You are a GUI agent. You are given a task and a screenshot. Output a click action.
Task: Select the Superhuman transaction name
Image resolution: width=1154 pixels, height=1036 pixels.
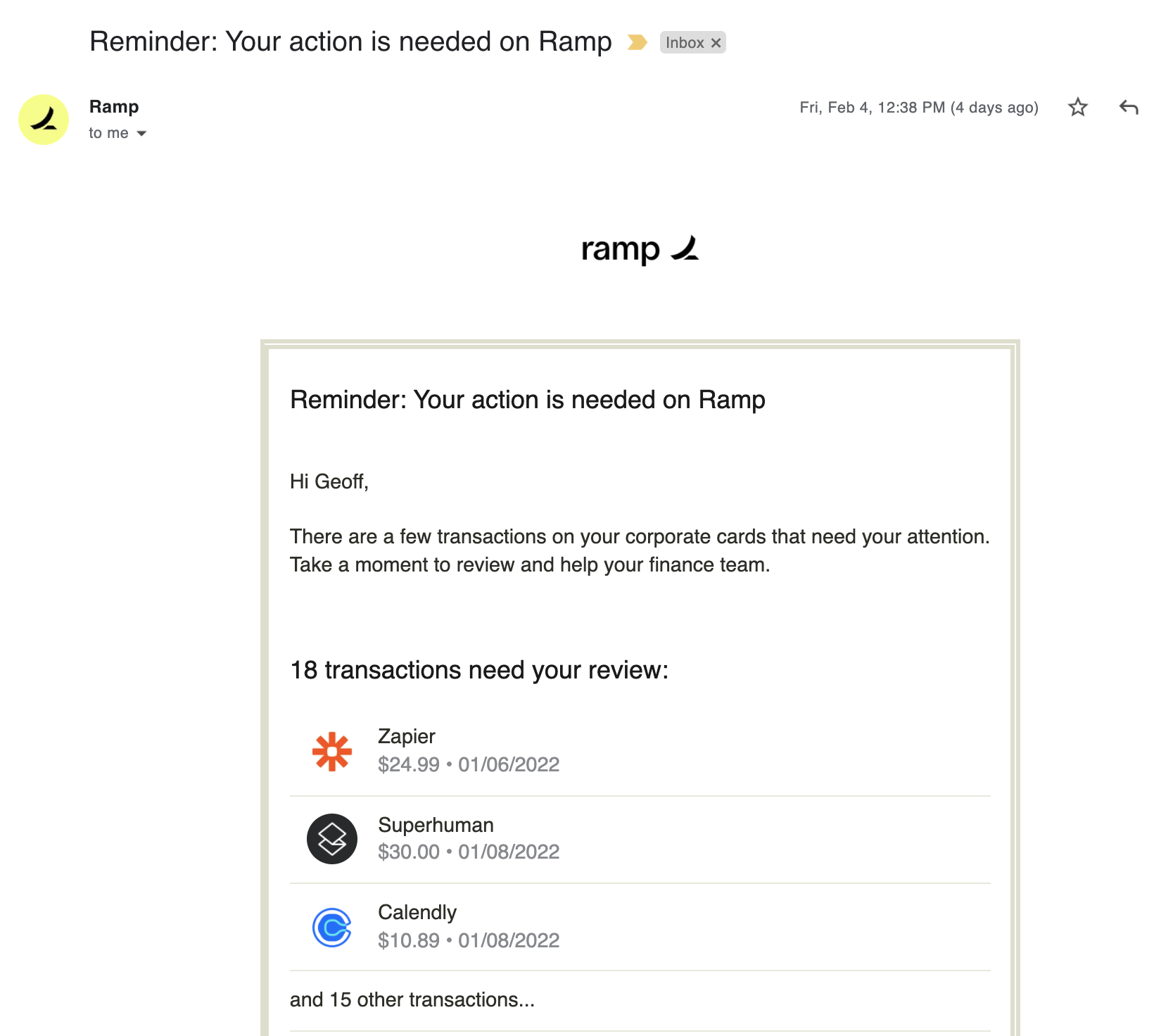[x=436, y=825]
